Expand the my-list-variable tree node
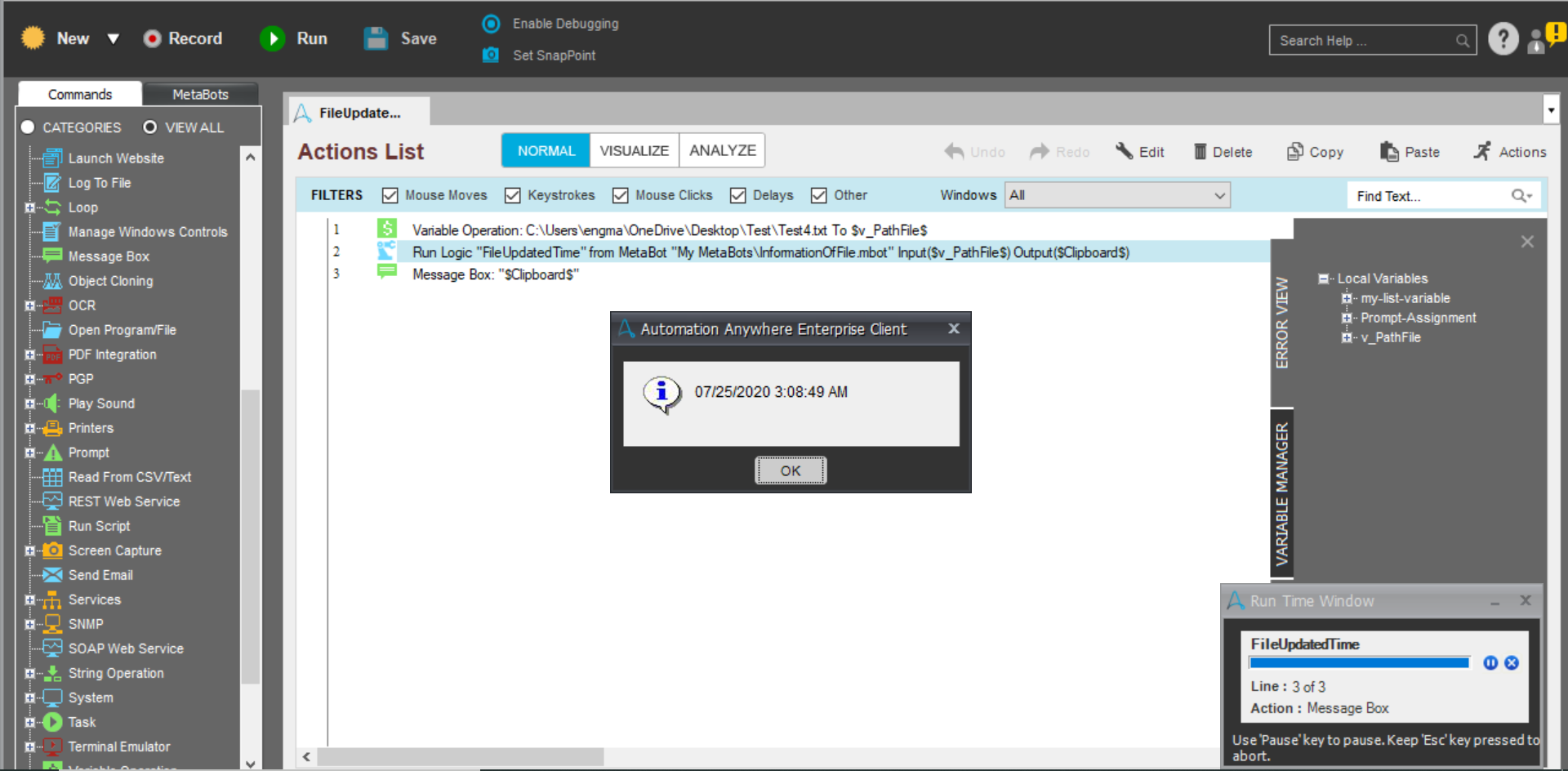Screen dimensions: 1568x771 click(1347, 298)
